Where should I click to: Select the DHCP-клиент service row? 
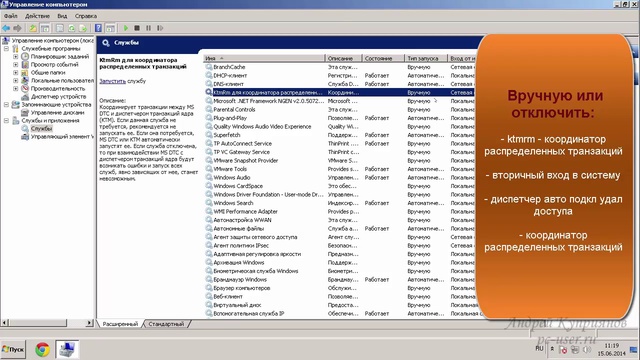point(339,76)
